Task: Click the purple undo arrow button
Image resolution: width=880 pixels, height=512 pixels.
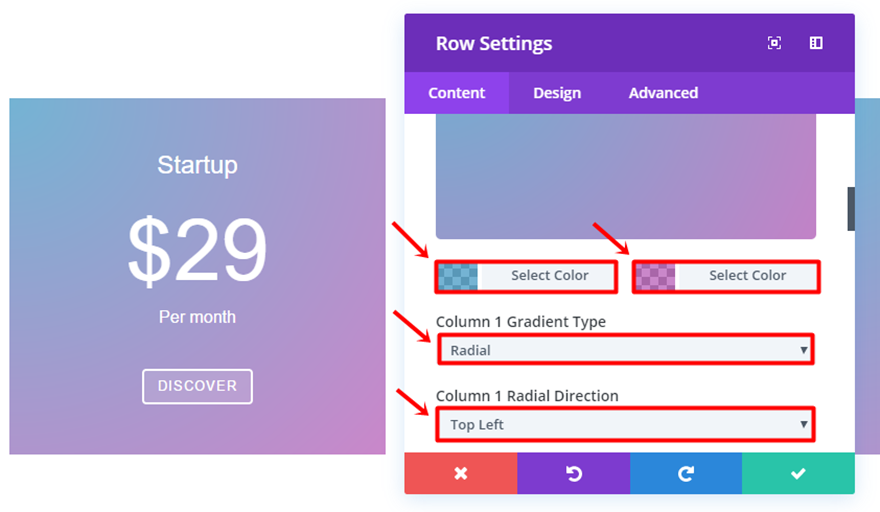Action: (x=573, y=473)
